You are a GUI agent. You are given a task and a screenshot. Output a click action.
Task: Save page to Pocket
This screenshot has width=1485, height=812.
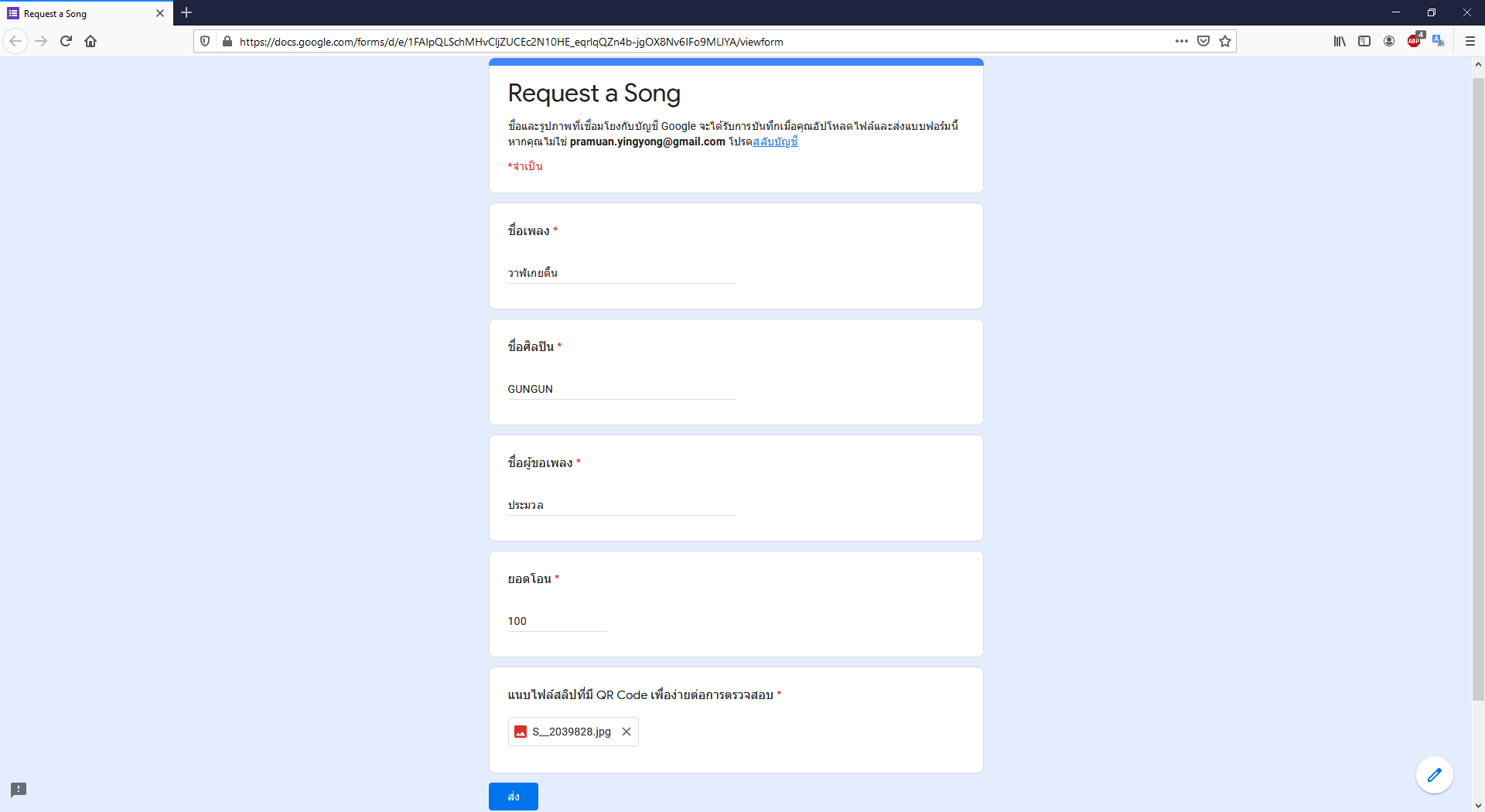coord(1203,41)
